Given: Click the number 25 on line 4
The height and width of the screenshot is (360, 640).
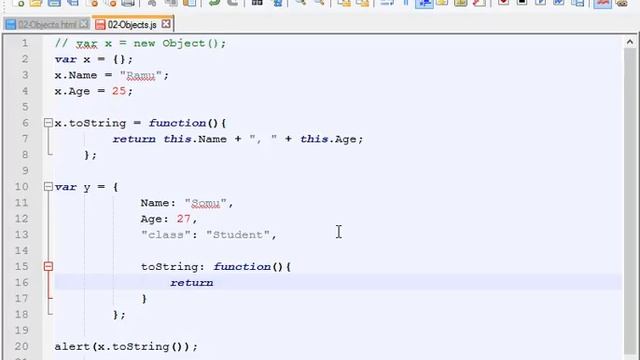Looking at the screenshot, I should pyautogui.click(x=119, y=91).
